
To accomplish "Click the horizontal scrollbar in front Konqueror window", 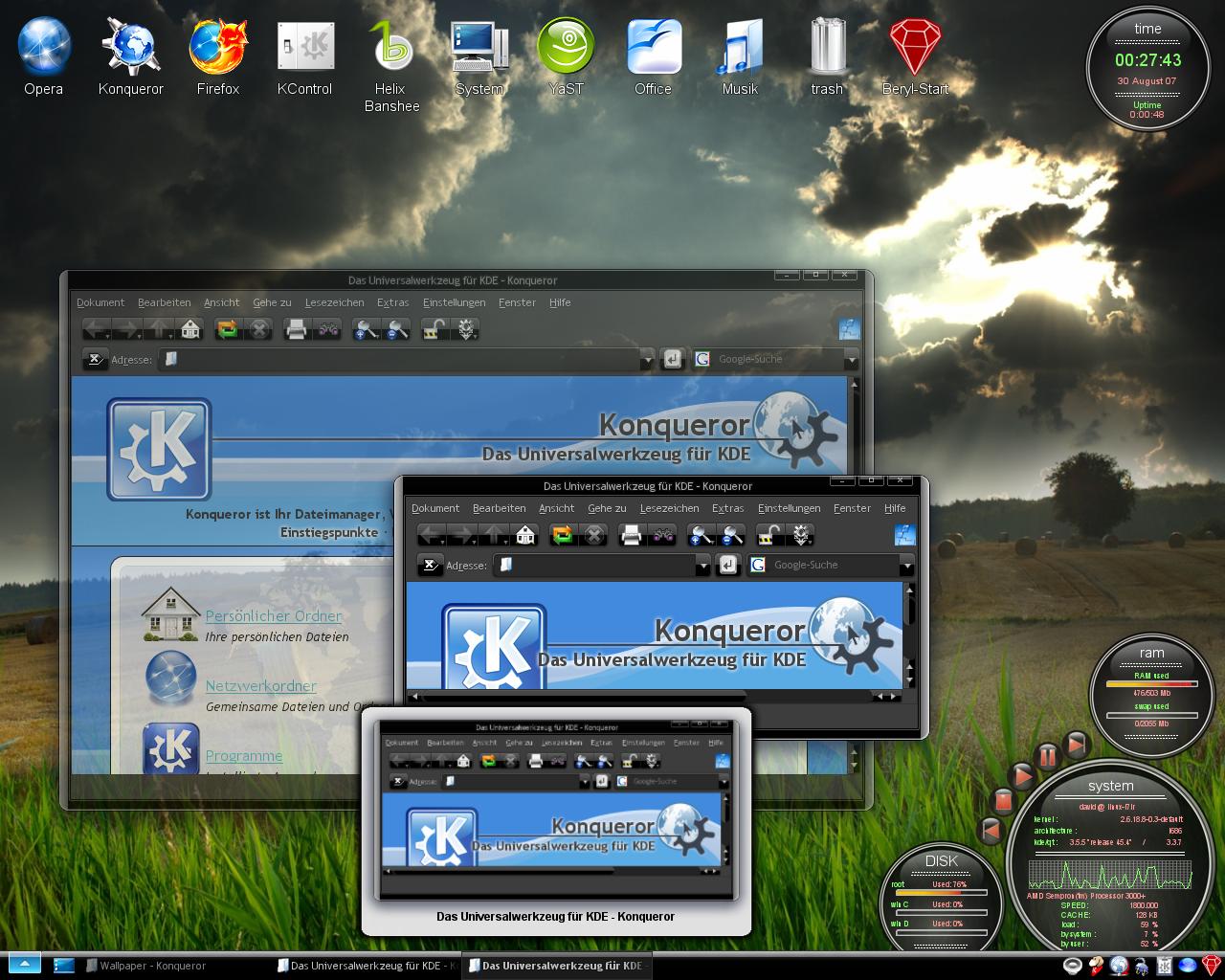I will click(655, 697).
